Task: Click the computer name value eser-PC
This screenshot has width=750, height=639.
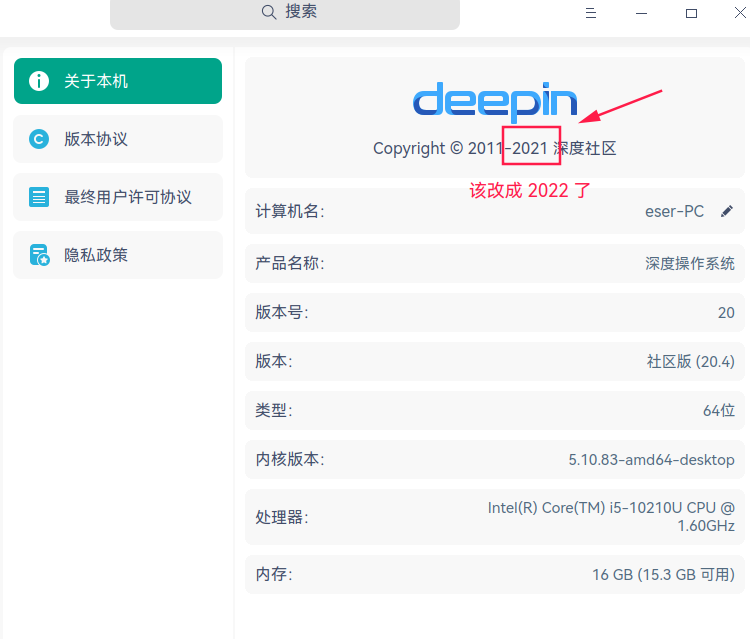Action: tap(674, 211)
